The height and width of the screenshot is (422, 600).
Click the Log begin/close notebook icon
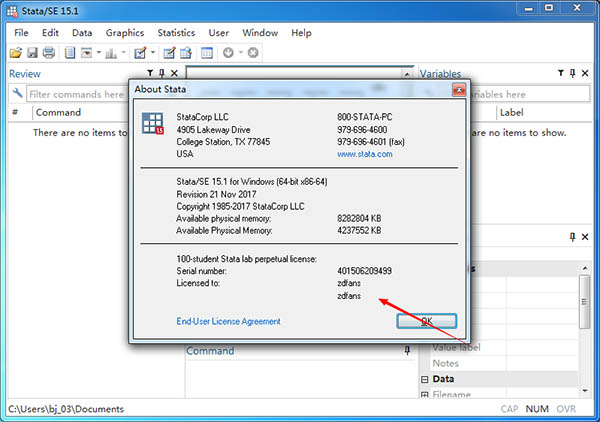(x=70, y=53)
